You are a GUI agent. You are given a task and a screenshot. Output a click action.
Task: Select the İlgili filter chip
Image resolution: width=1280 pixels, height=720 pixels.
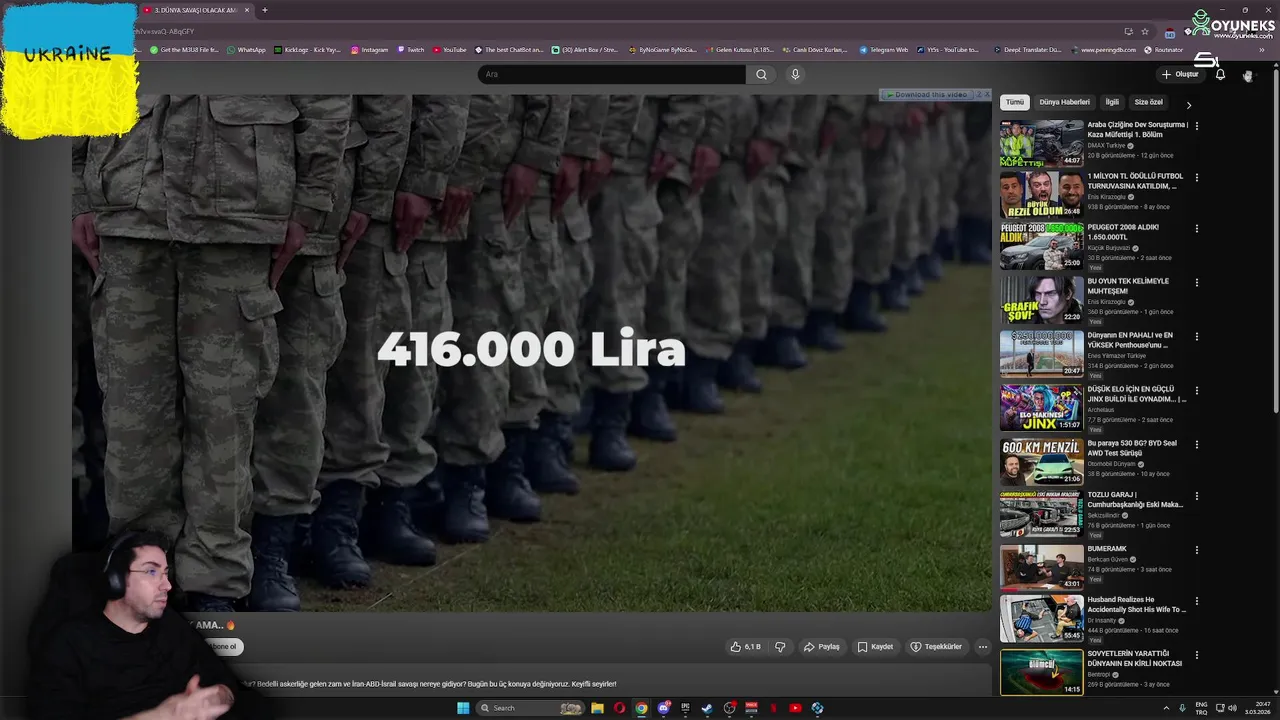[x=1112, y=102]
